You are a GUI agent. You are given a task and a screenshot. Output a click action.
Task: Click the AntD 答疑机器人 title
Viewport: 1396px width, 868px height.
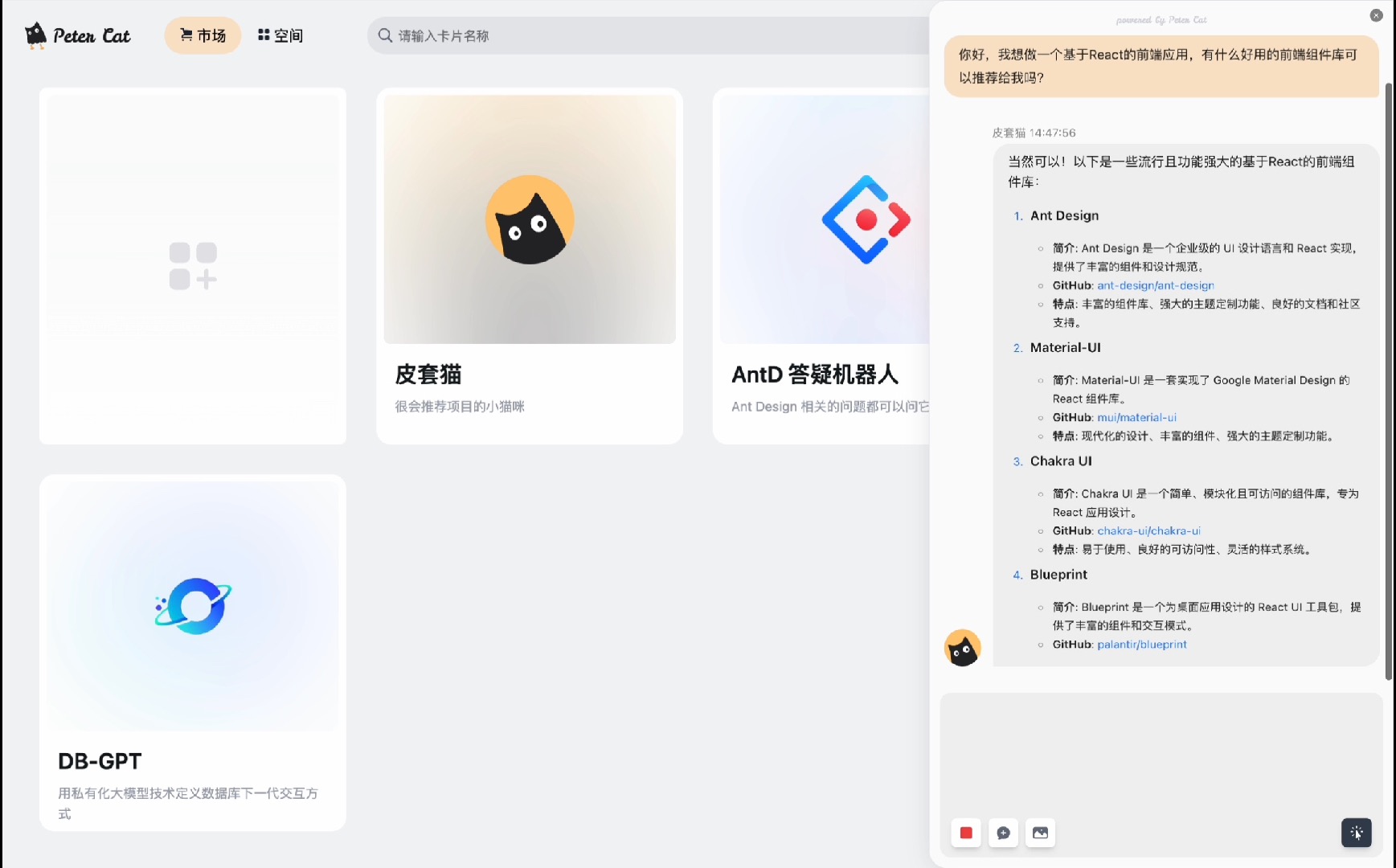pos(815,375)
